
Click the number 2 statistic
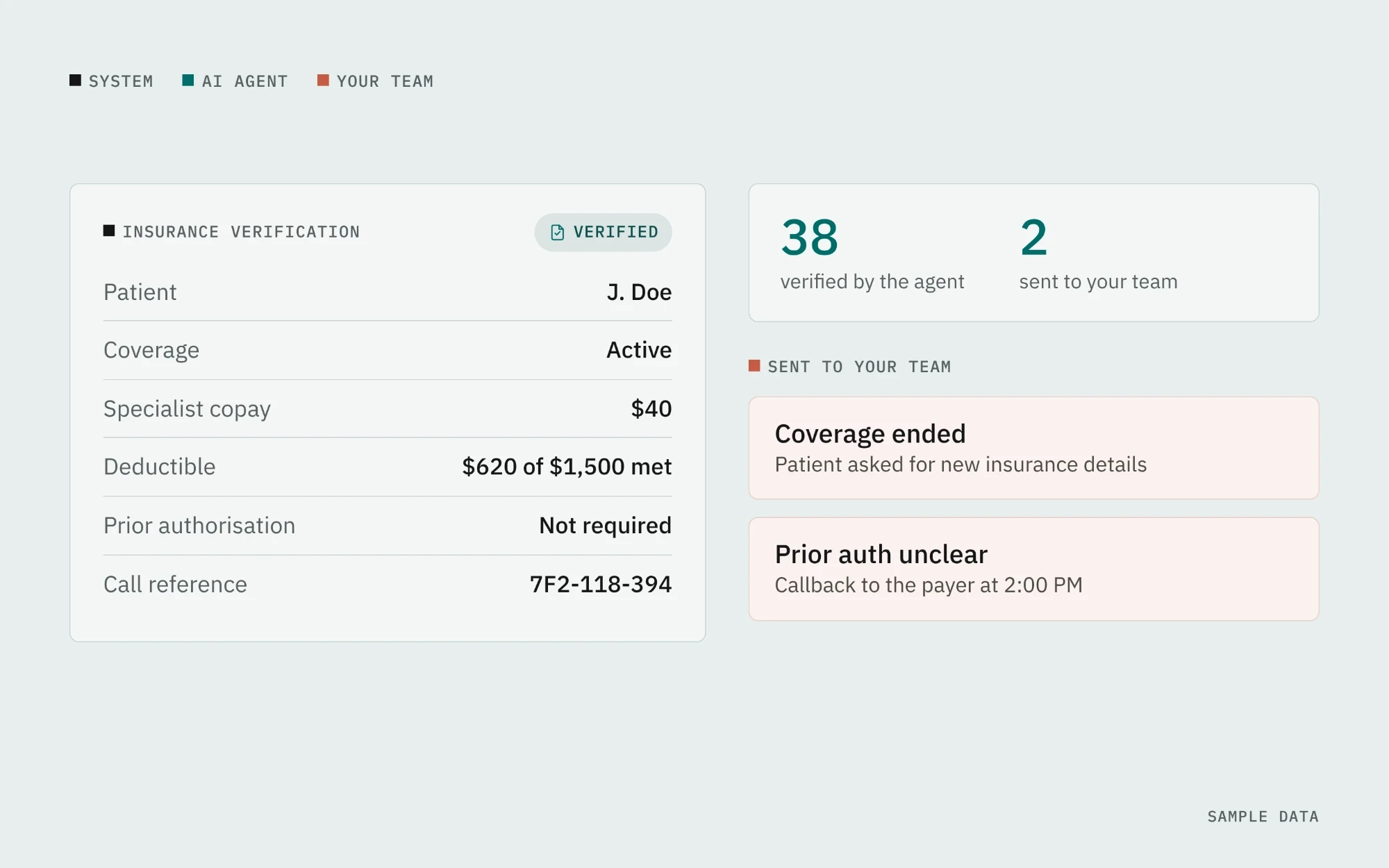pos(1033,237)
